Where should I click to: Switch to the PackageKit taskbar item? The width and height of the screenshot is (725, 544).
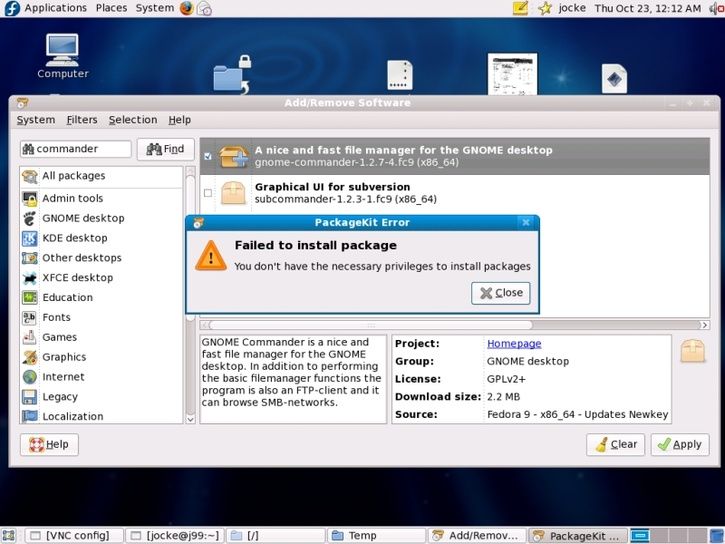point(578,536)
